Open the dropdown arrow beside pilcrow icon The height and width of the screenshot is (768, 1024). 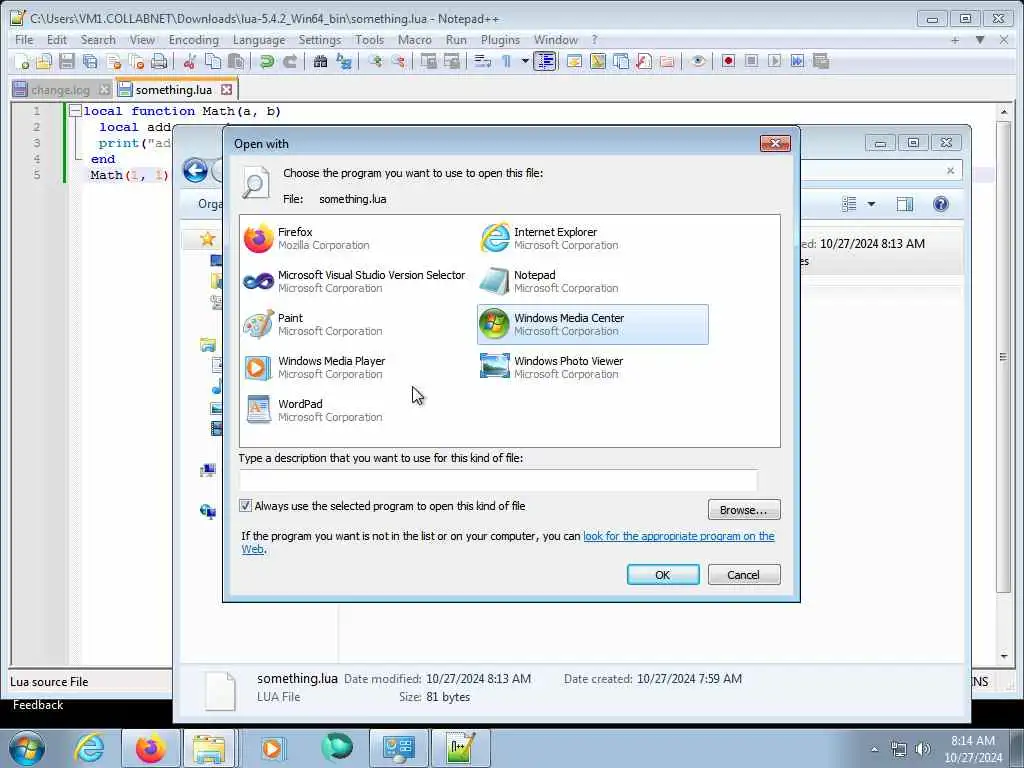[524, 61]
